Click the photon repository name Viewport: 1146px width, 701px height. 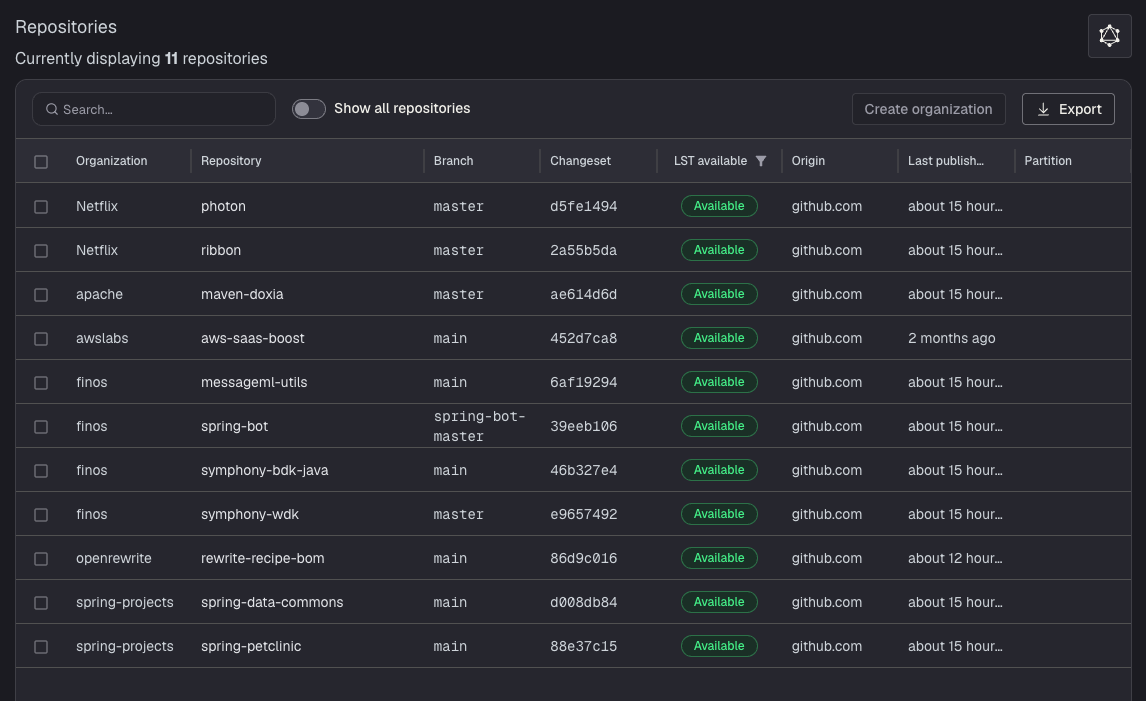223,206
